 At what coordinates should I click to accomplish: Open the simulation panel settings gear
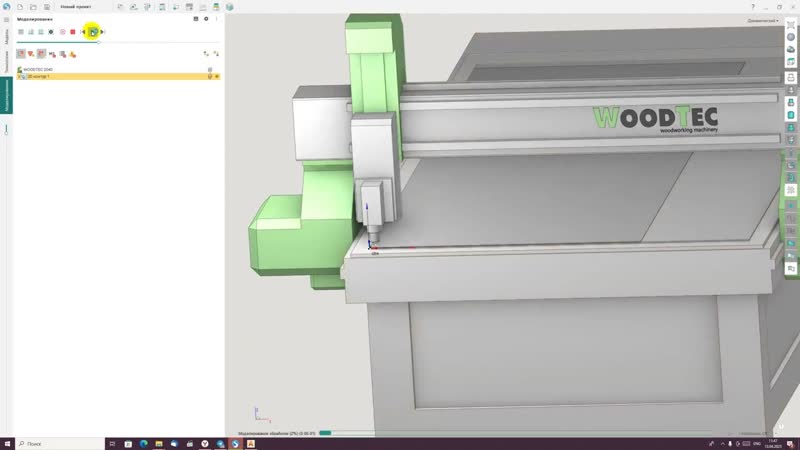206,19
